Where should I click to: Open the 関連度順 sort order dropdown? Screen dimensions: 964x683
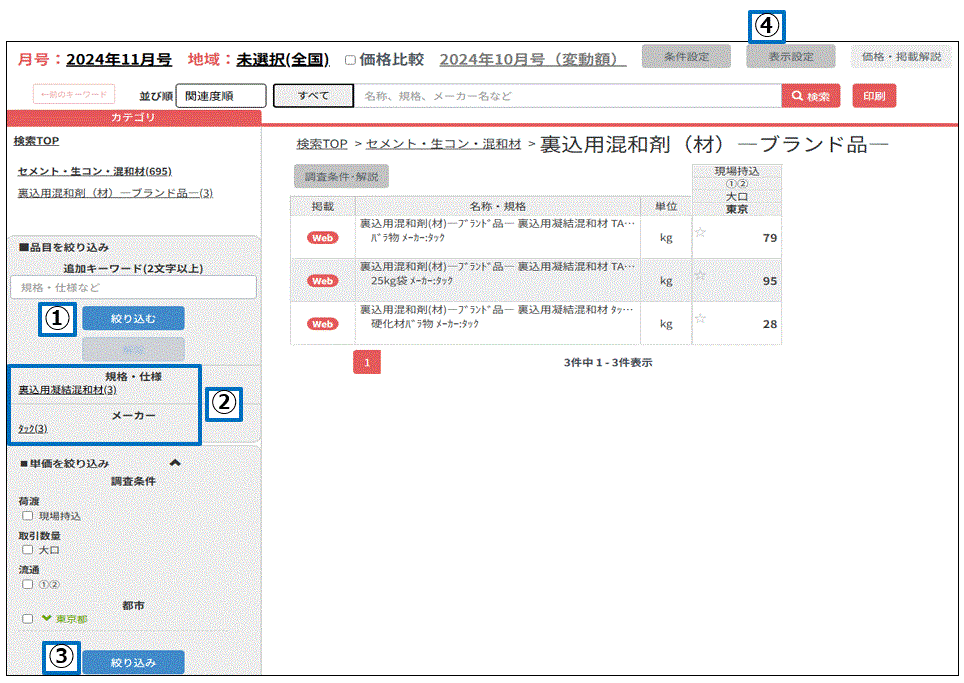220,95
